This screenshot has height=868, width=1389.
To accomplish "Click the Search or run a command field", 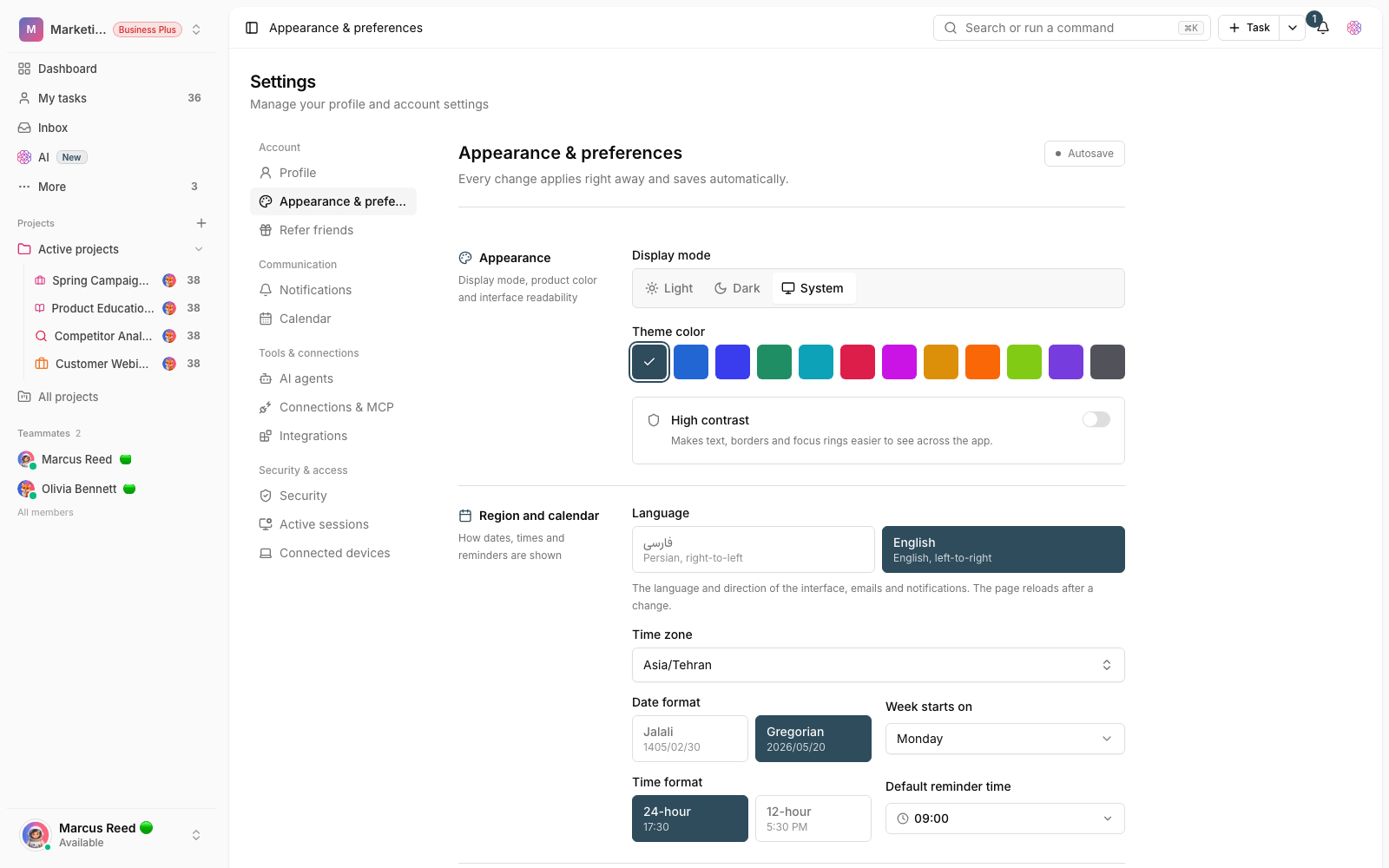I will point(1072,28).
